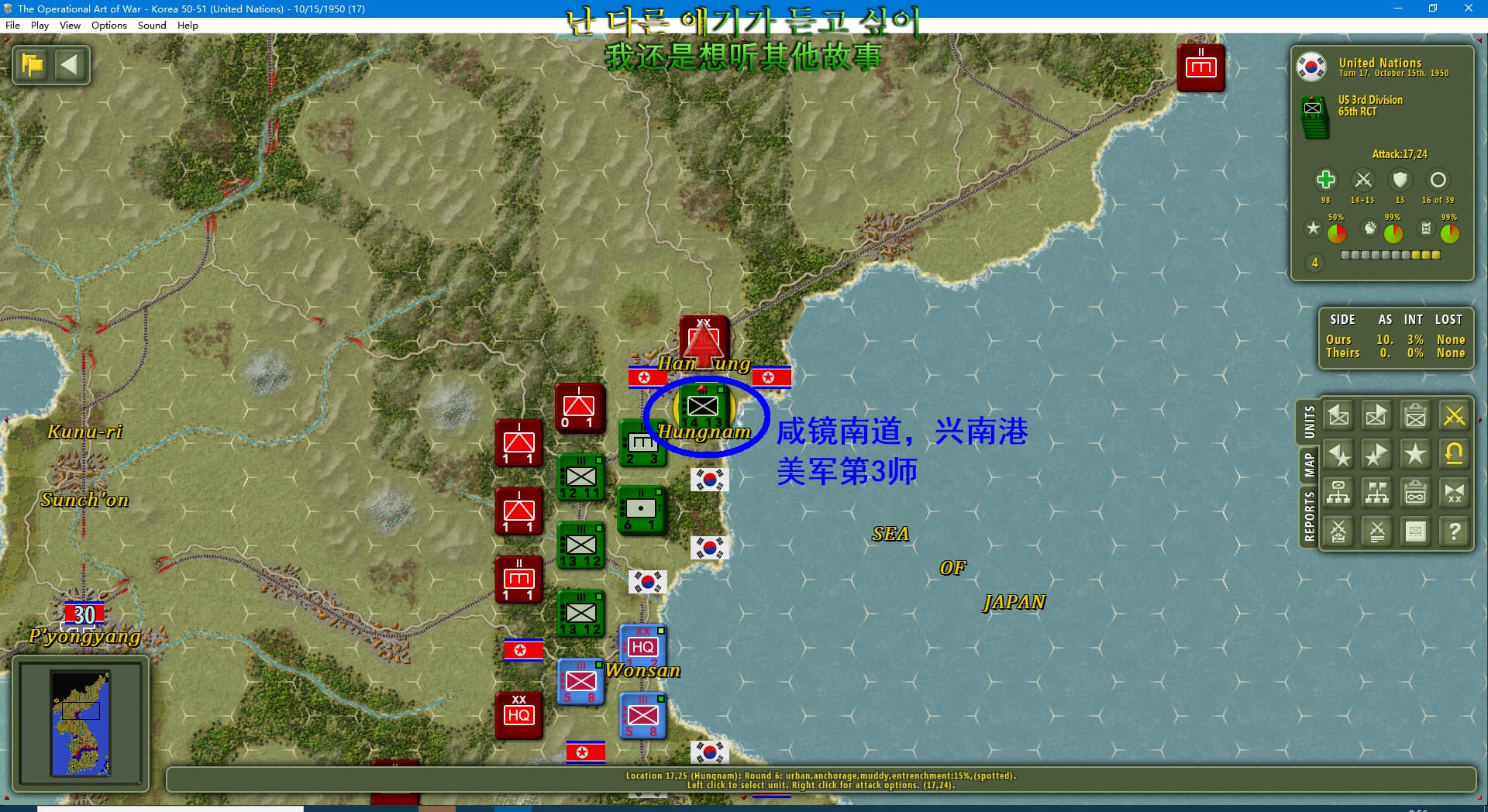
Task: Select red XX HQ unit at bottom
Action: (518, 714)
